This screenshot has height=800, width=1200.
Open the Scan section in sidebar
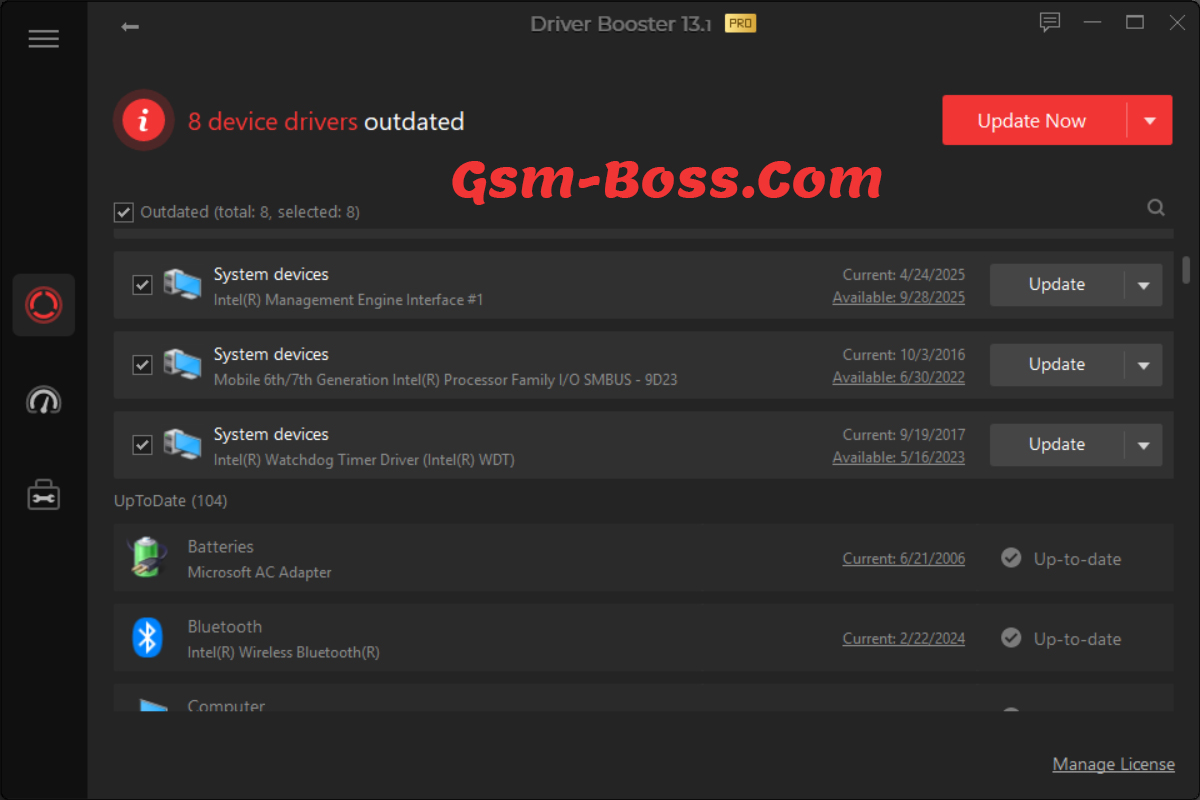pos(43,304)
